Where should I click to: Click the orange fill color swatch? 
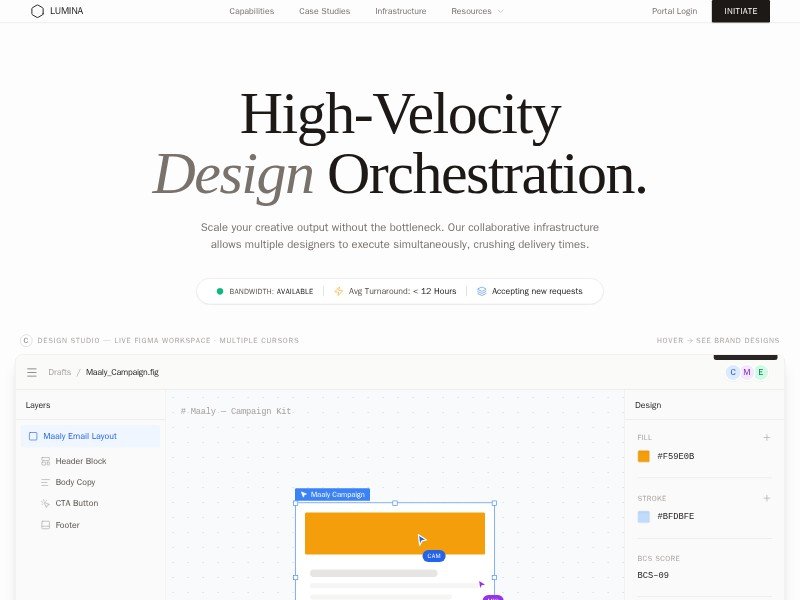(644, 456)
